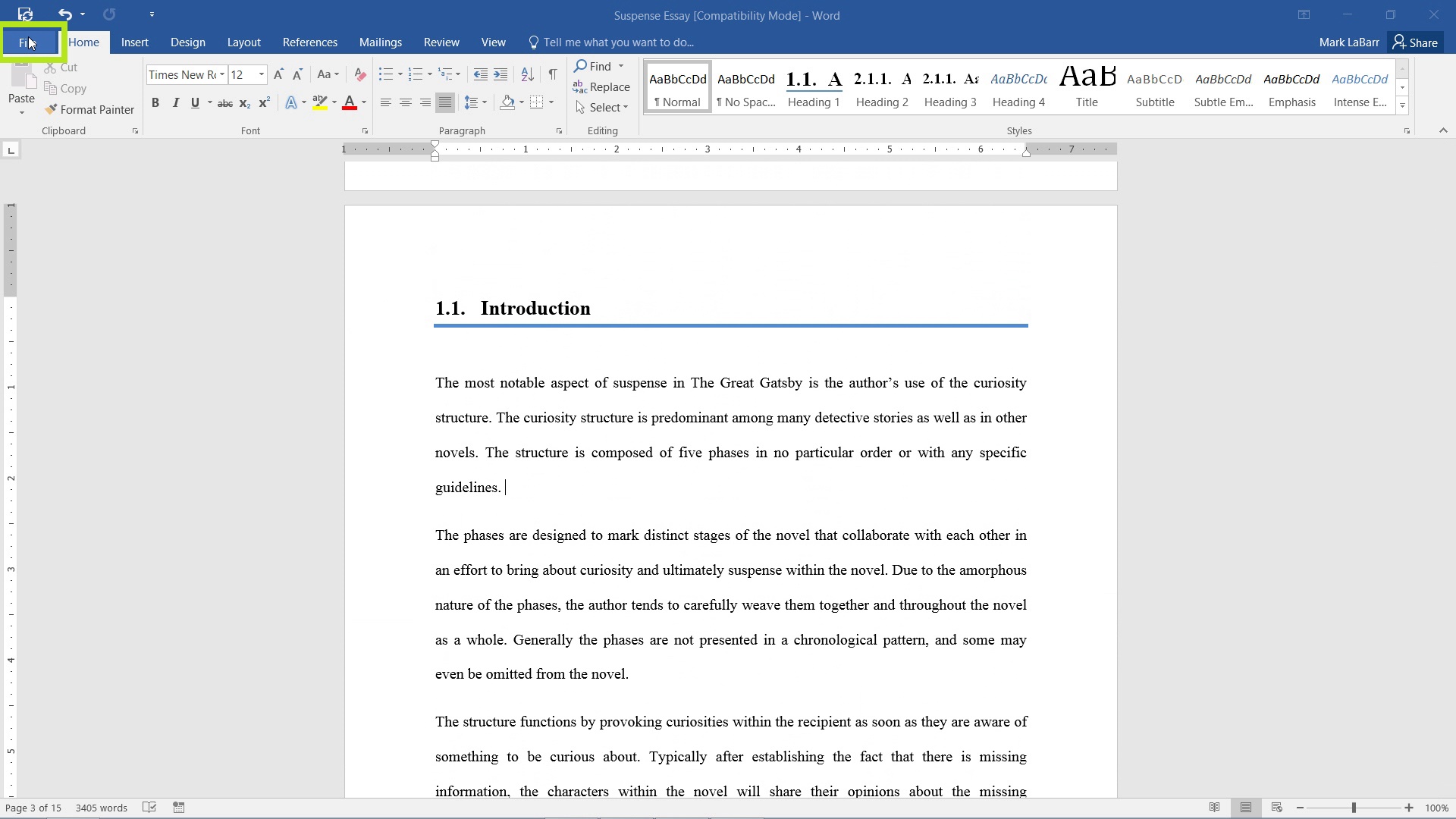Toggle Superscript formatting on text
This screenshot has width=1456, height=819.
263,103
